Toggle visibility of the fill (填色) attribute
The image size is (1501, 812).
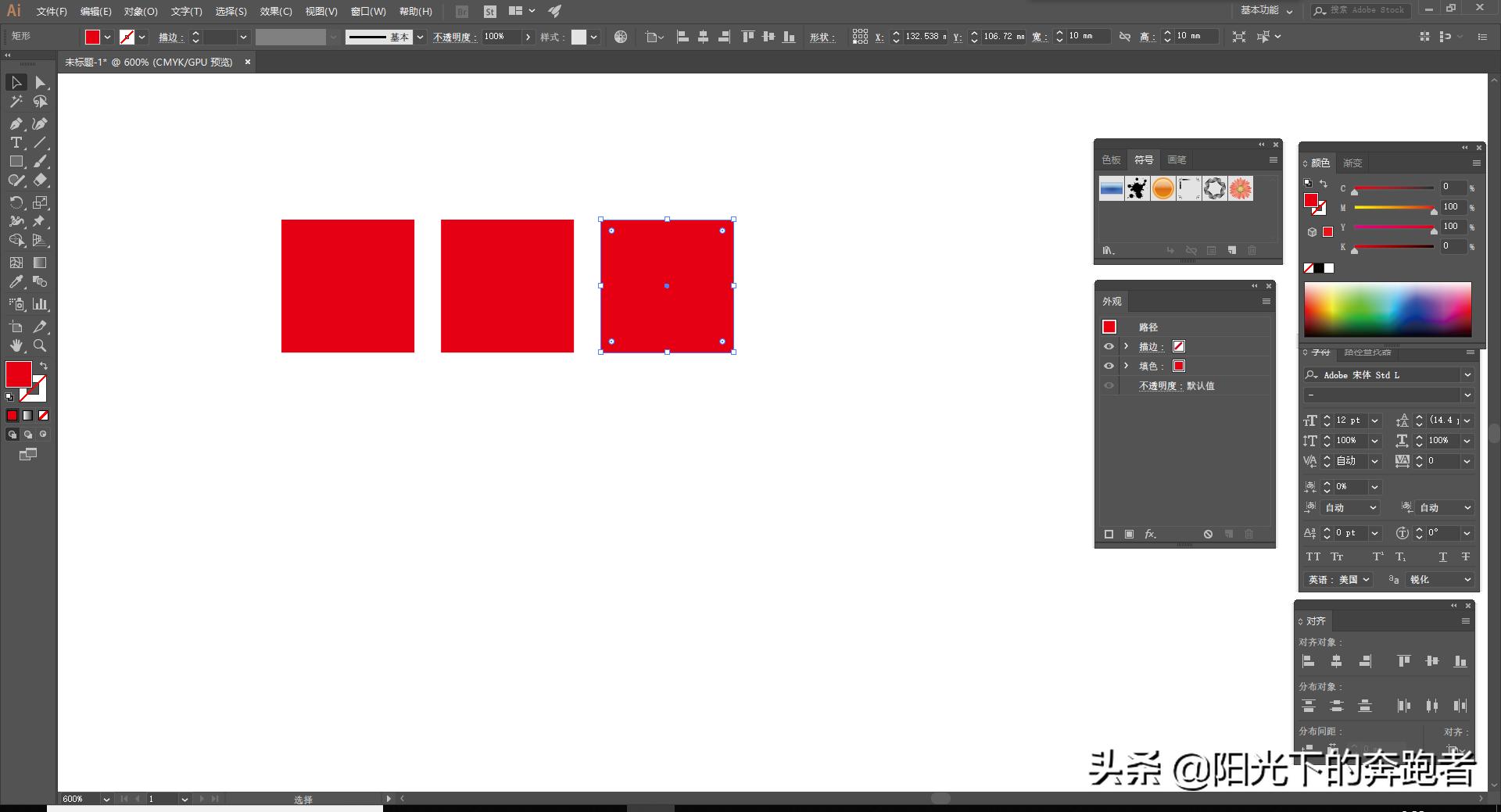(1109, 366)
